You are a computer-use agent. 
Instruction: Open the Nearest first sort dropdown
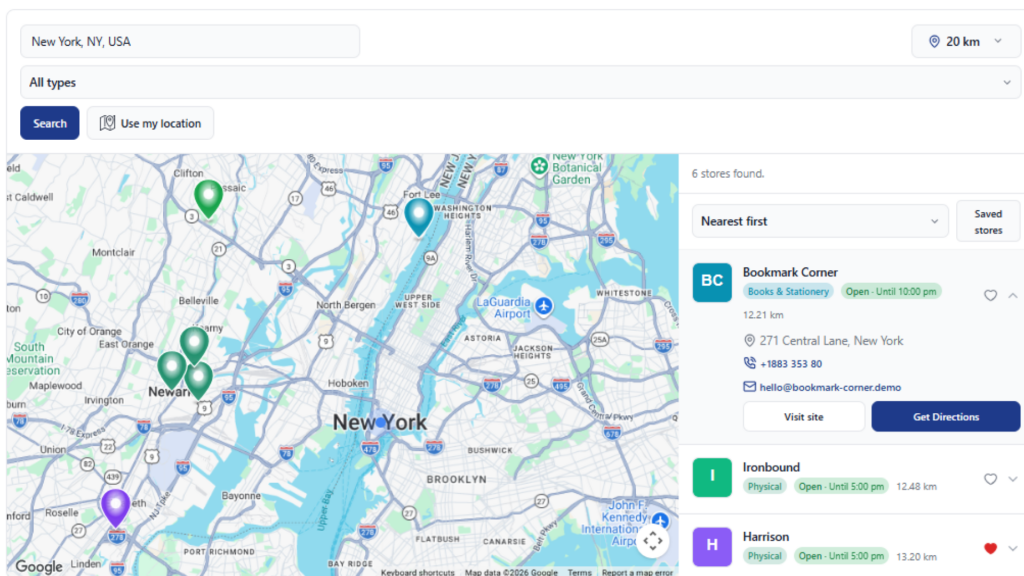[820, 221]
